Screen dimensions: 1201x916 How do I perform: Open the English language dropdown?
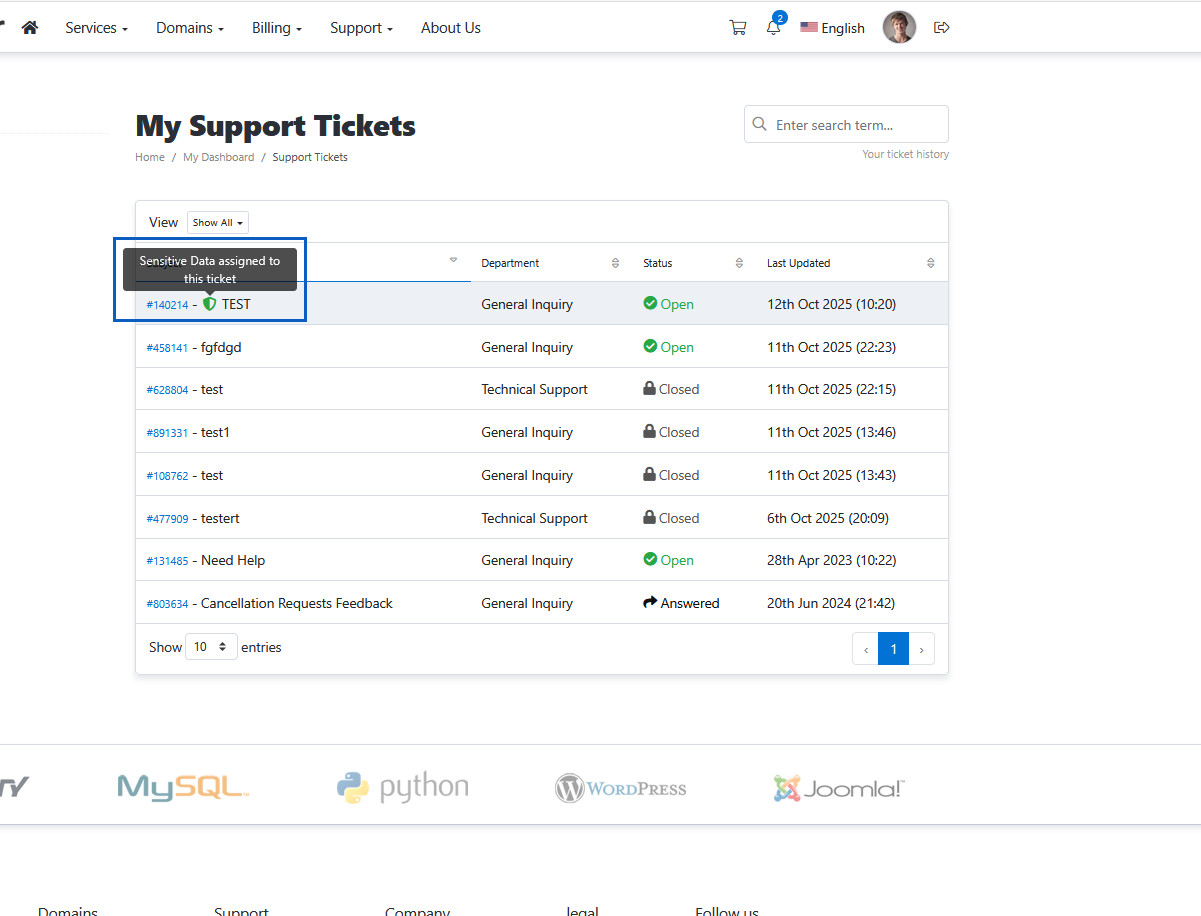pyautogui.click(x=832, y=28)
